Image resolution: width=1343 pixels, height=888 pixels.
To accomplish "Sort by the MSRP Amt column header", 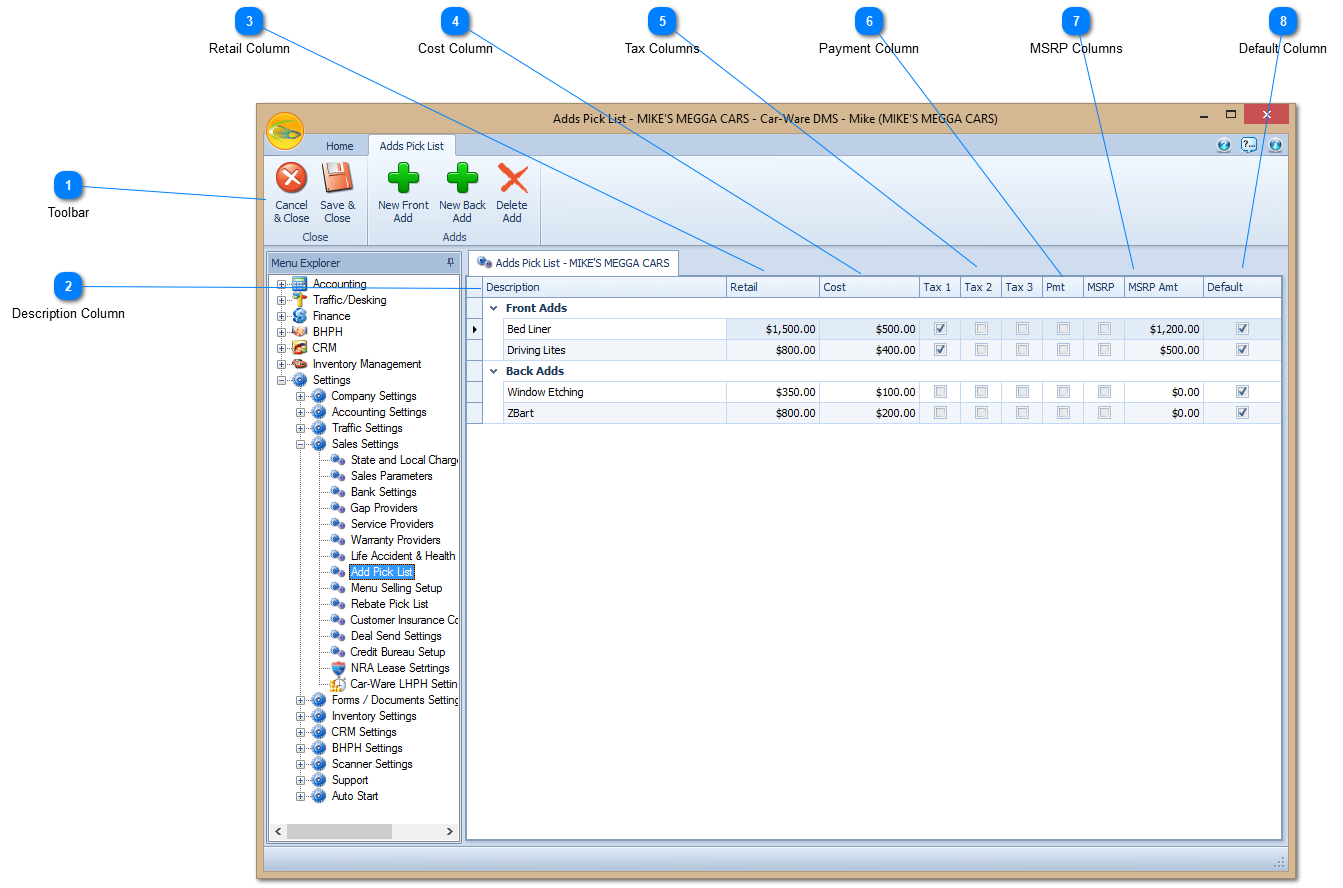I will click(x=1164, y=287).
